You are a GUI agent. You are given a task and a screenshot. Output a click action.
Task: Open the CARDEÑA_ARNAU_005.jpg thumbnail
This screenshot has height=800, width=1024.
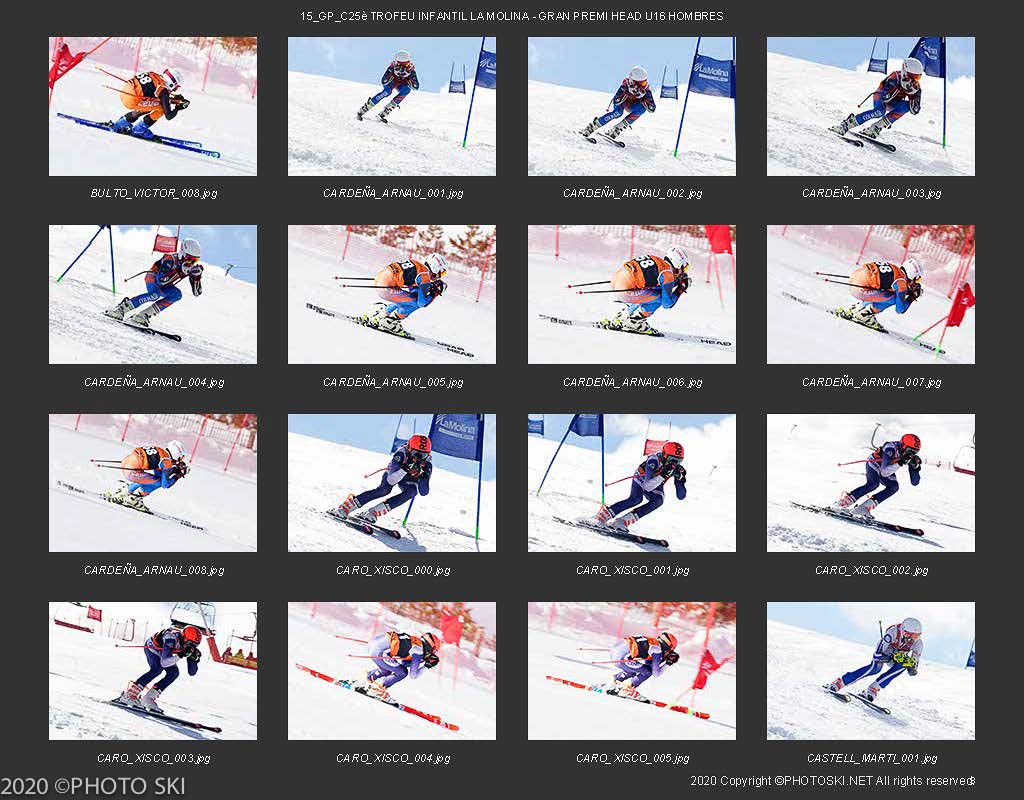392,295
